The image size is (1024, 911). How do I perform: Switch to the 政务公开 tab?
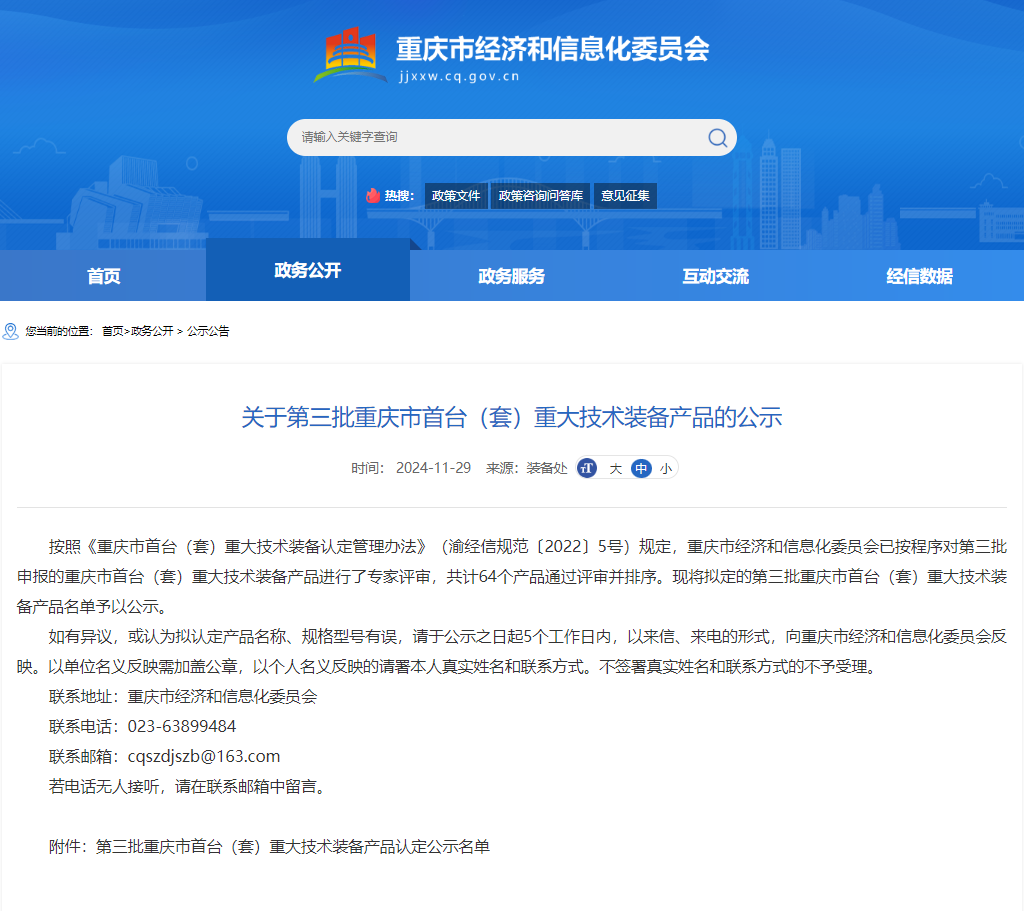[308, 270]
